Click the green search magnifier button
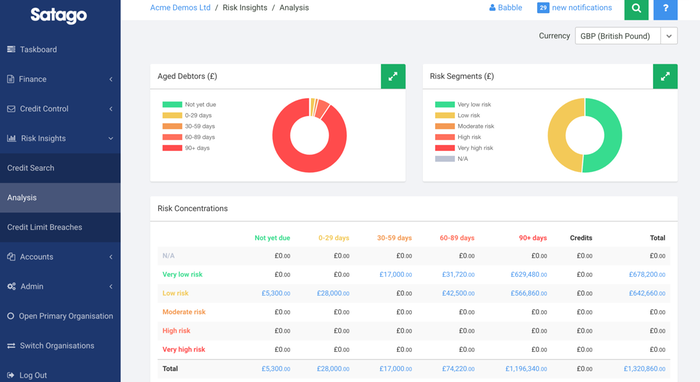 click(636, 9)
